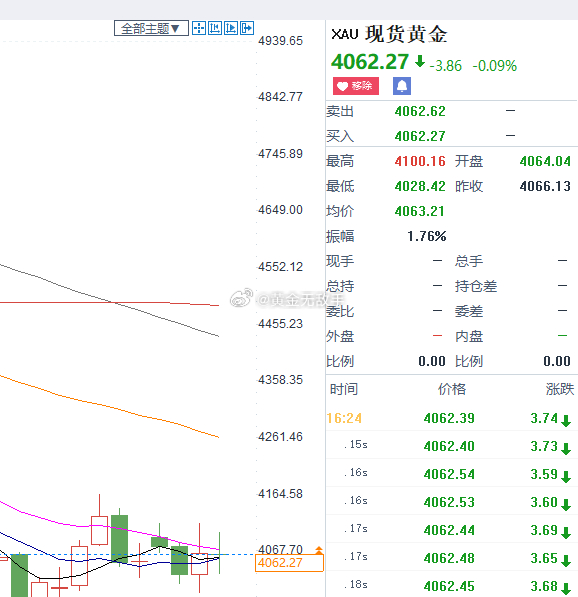Click the 内盘 label
The image size is (578, 597).
(469, 337)
